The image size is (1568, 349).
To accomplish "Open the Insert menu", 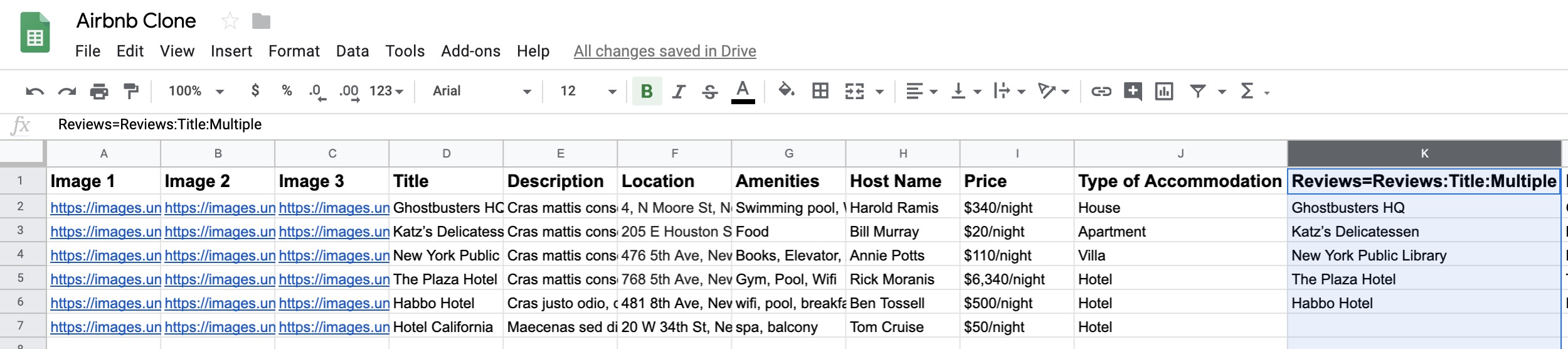I will click(x=231, y=51).
